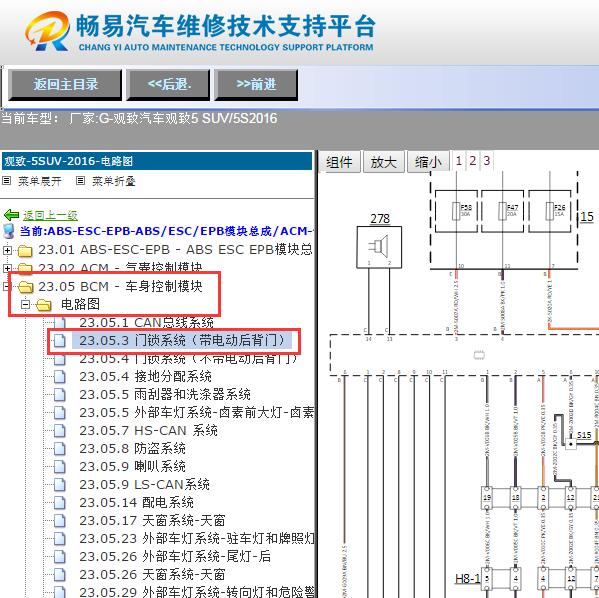
Task: Click the document icon beside 23.05.26 尾灯-后
Action: click(x=60, y=556)
